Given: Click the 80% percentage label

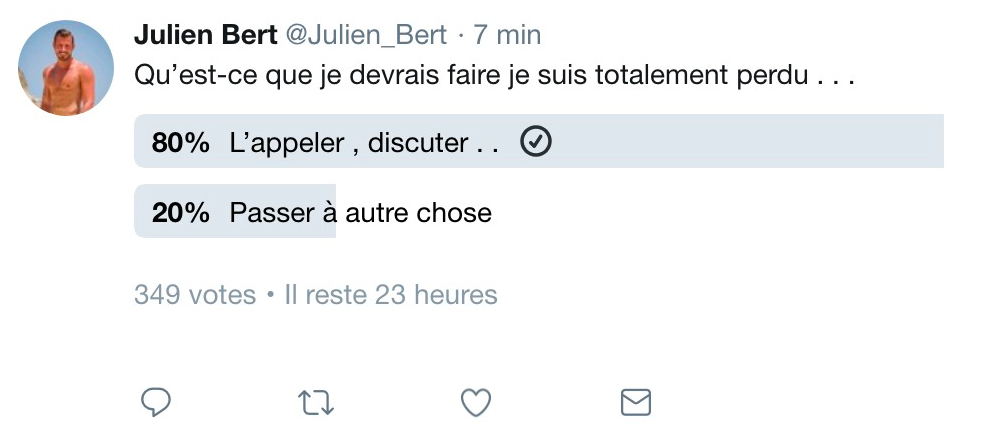Looking at the screenshot, I should pos(181,143).
